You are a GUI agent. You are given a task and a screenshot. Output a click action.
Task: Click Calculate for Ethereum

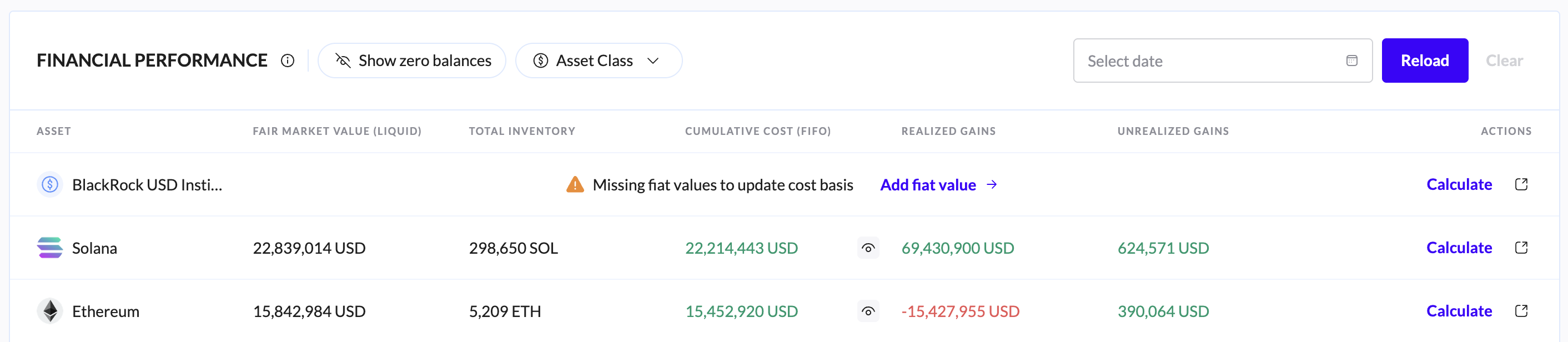[x=1459, y=311]
